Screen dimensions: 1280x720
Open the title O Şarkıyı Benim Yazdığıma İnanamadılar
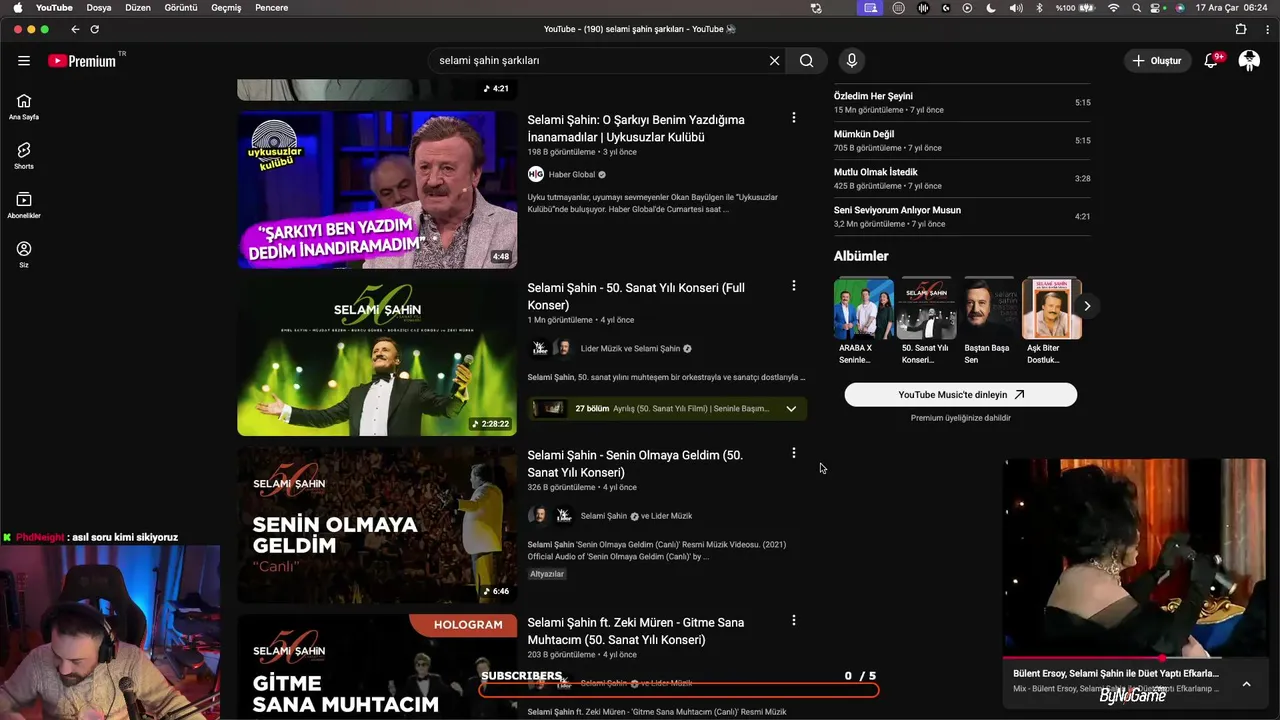(x=636, y=128)
